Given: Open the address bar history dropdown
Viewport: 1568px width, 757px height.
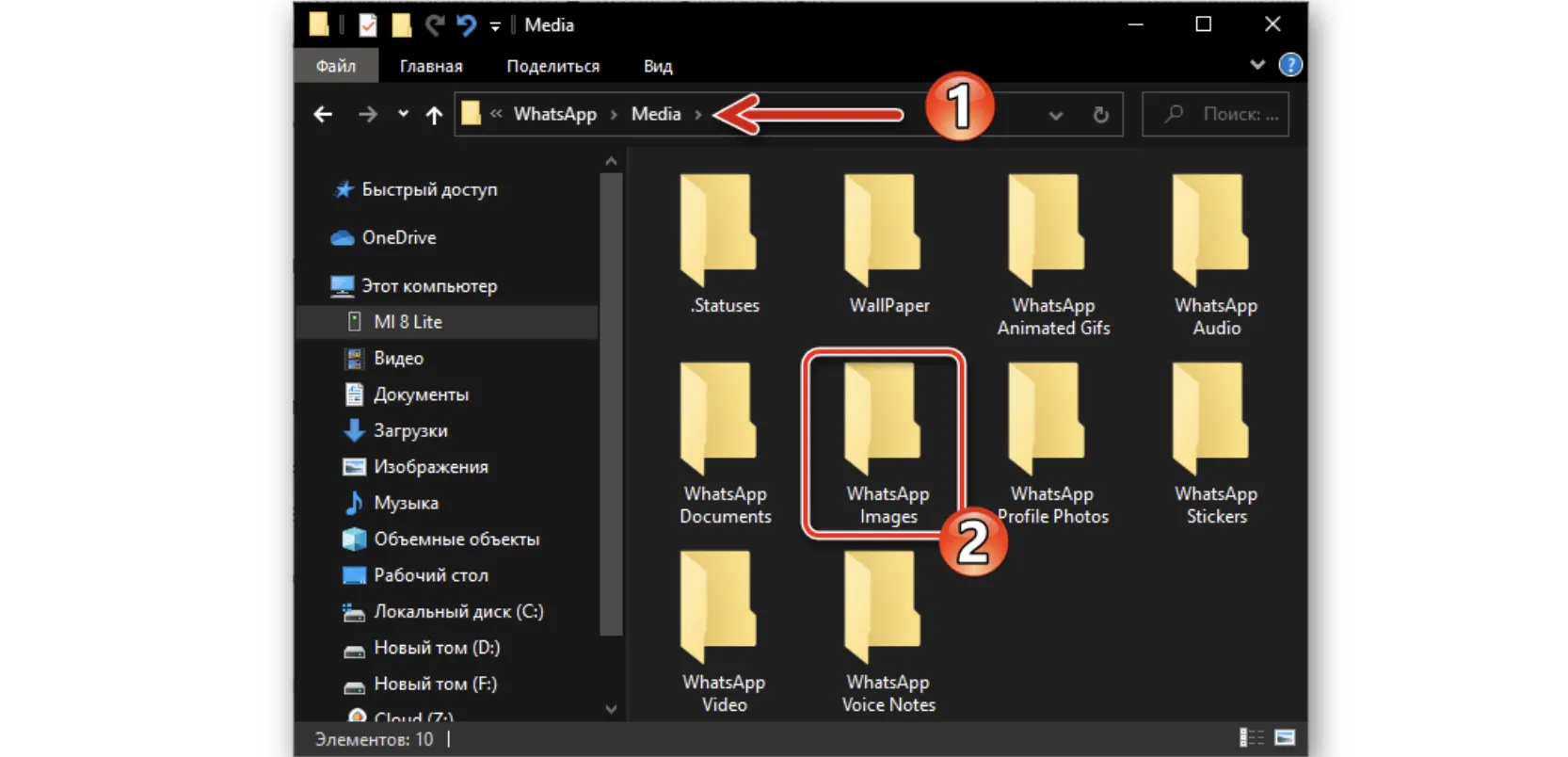Looking at the screenshot, I should [x=1056, y=115].
